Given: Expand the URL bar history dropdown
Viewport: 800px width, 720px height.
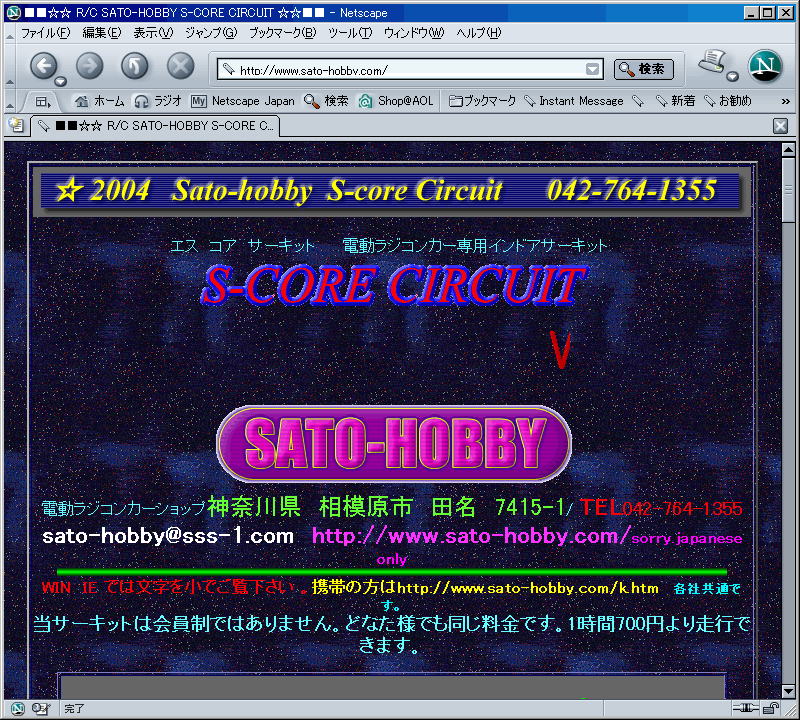Looking at the screenshot, I should (592, 69).
